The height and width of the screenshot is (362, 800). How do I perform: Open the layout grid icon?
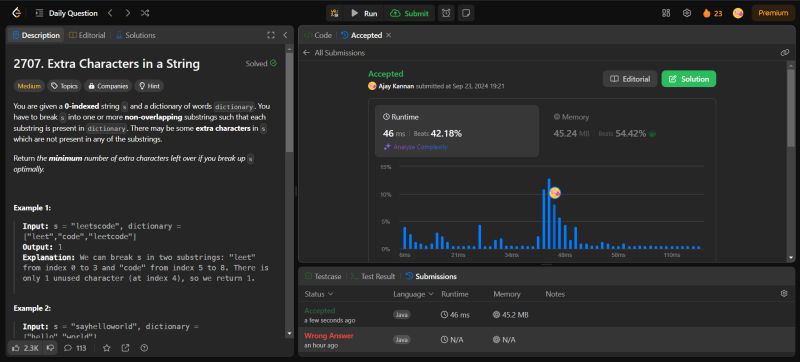pyautogui.click(x=666, y=13)
